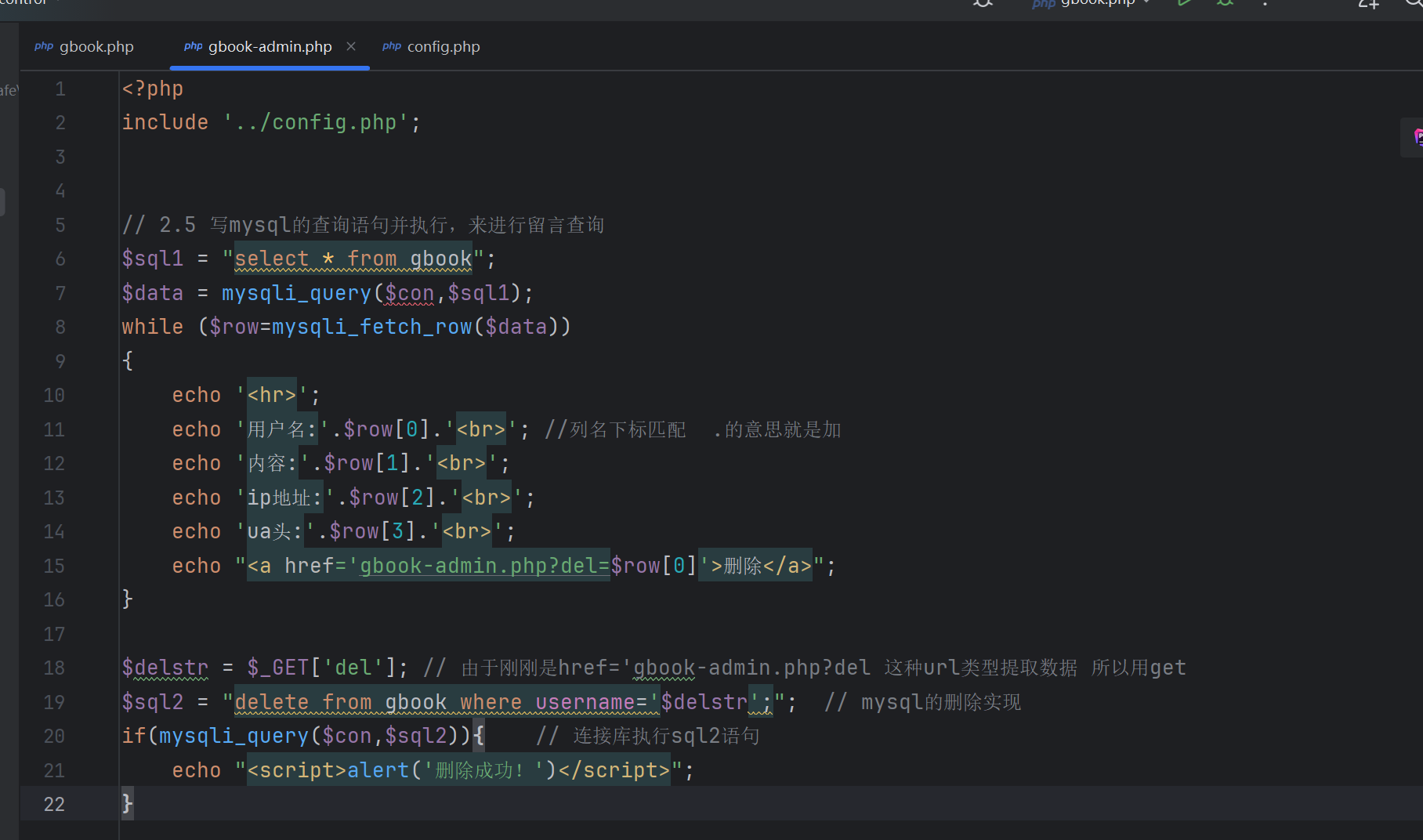The height and width of the screenshot is (840, 1423).
Task: Click the 'while' keyword on line 8
Action: coord(153,327)
